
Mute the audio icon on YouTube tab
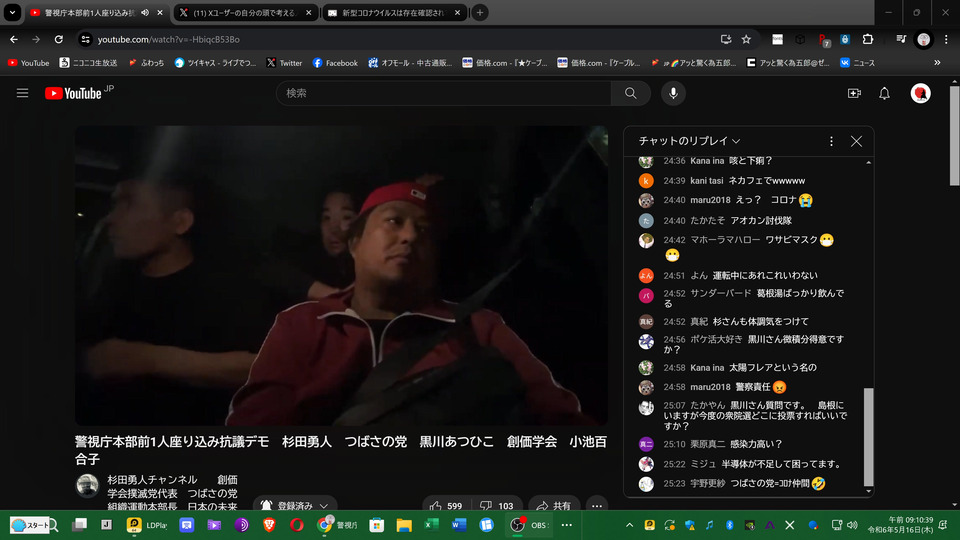point(145,12)
